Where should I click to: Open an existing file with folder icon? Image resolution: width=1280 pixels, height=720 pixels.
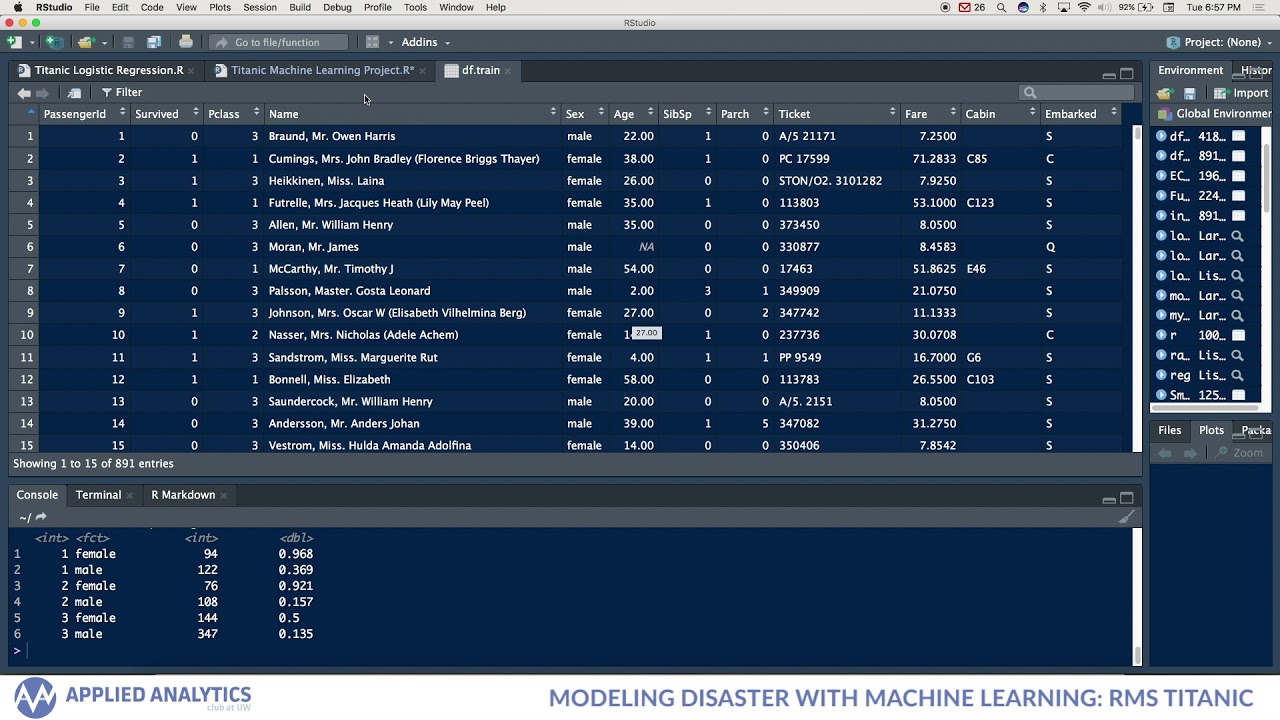pyautogui.click(x=86, y=42)
